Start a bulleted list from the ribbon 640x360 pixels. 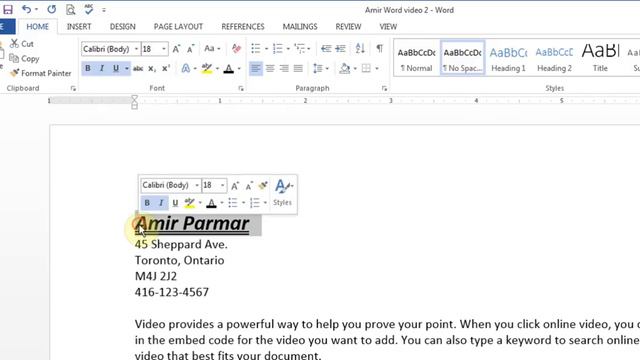pos(256,49)
